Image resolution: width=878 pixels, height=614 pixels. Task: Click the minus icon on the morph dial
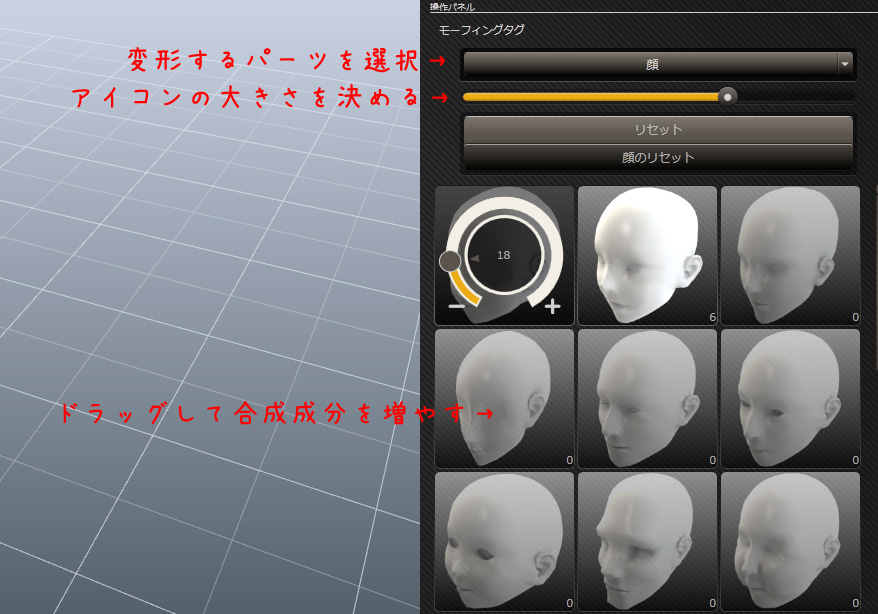(x=456, y=306)
